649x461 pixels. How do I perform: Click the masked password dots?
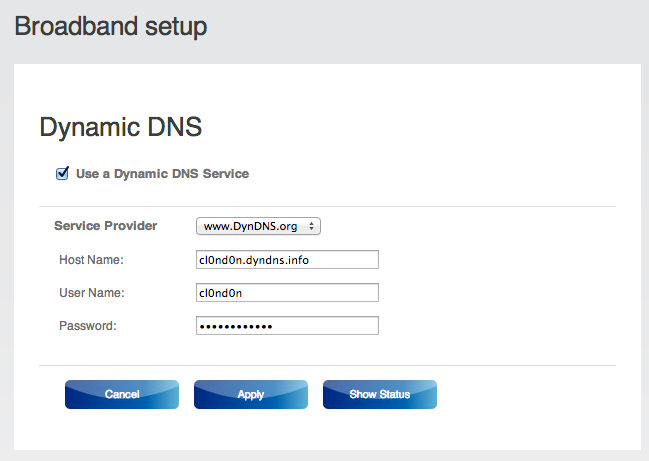click(236, 327)
